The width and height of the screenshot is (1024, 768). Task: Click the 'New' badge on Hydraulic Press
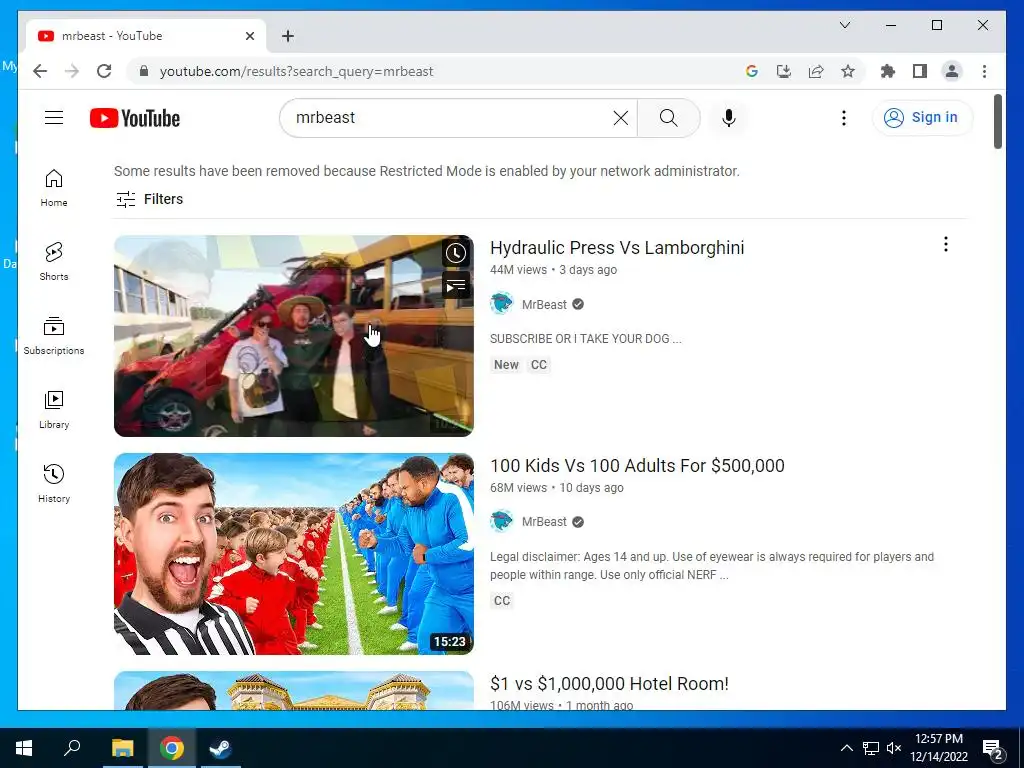[x=506, y=364]
